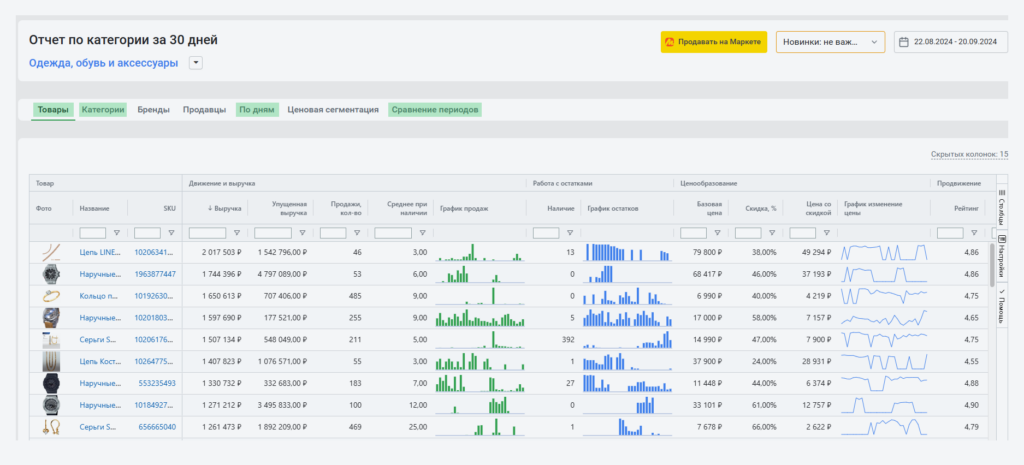Open category dropdown next to Одежда, обувь и аксессуары
This screenshot has height=465, width=1024.
tap(195, 63)
